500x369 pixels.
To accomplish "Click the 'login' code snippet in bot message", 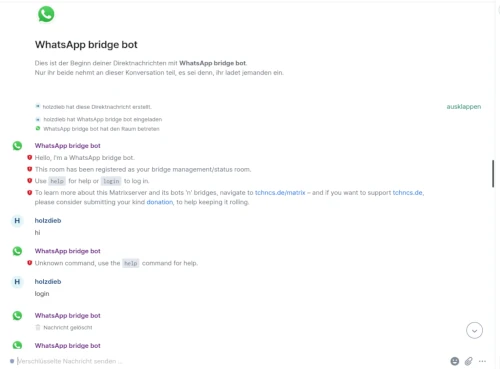I will pyautogui.click(x=111, y=181).
